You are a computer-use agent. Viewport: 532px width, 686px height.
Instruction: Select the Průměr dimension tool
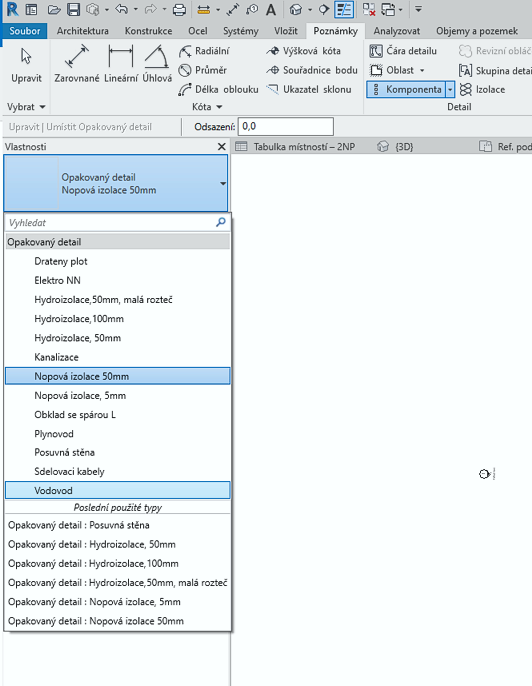(203, 70)
